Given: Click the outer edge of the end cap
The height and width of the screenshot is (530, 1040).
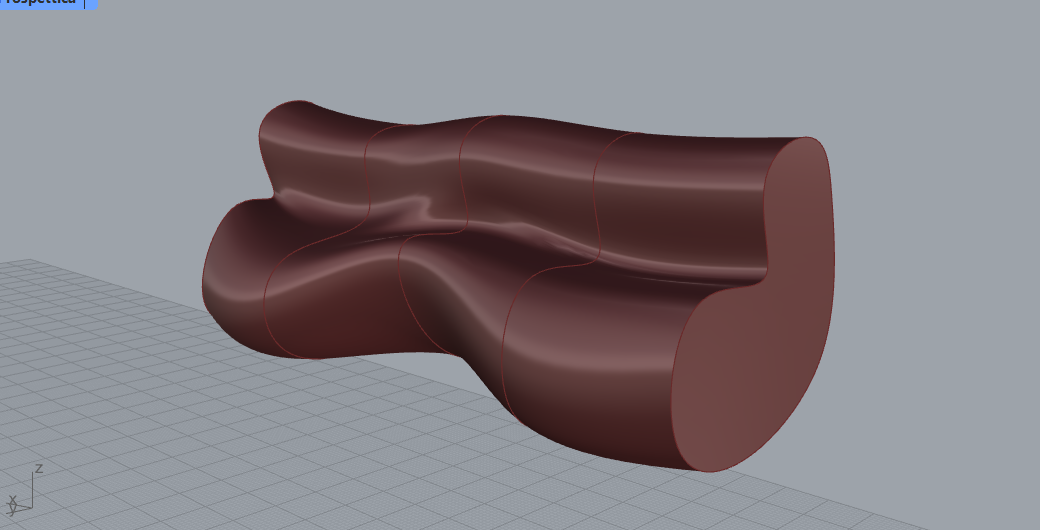Looking at the screenshot, I should 831,250.
